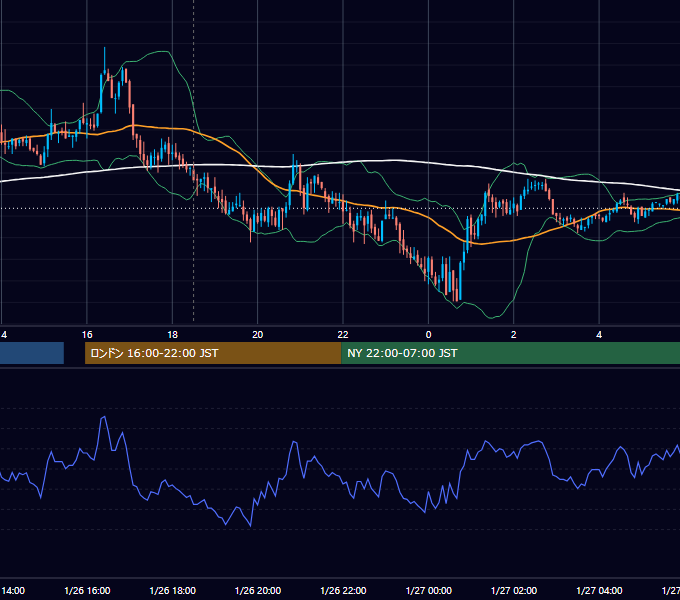Click the 1/26 22:00 time label
The width and height of the screenshot is (680, 600).
[x=343, y=590]
